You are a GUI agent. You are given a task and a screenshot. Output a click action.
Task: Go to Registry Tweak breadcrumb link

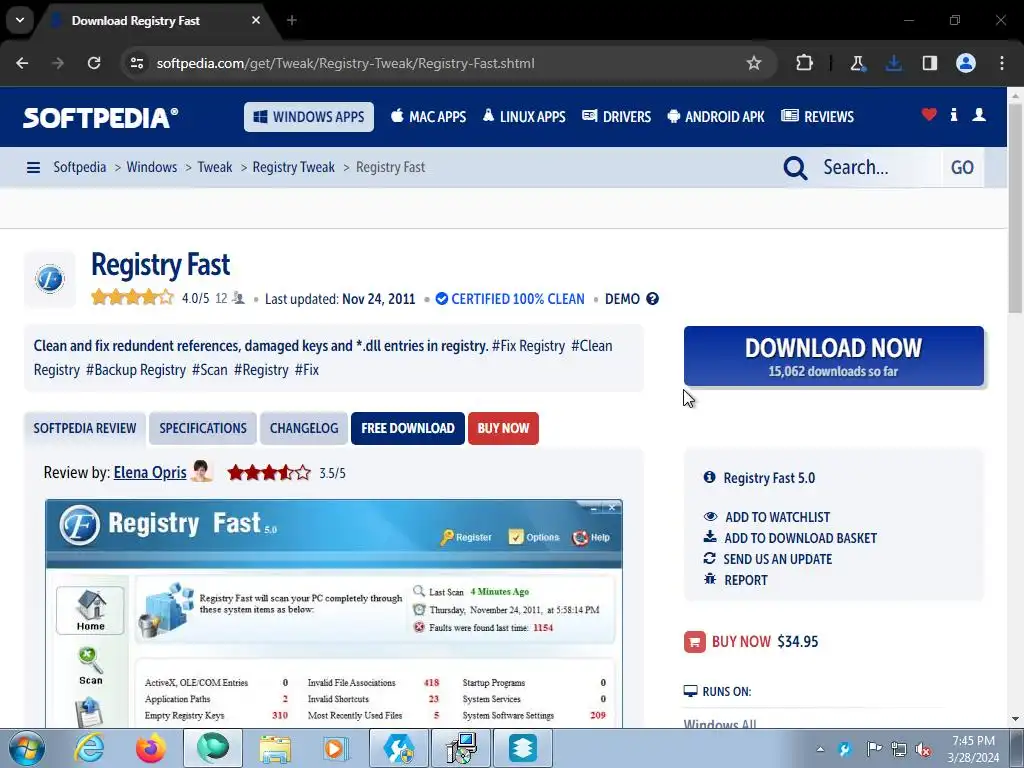[x=293, y=167]
